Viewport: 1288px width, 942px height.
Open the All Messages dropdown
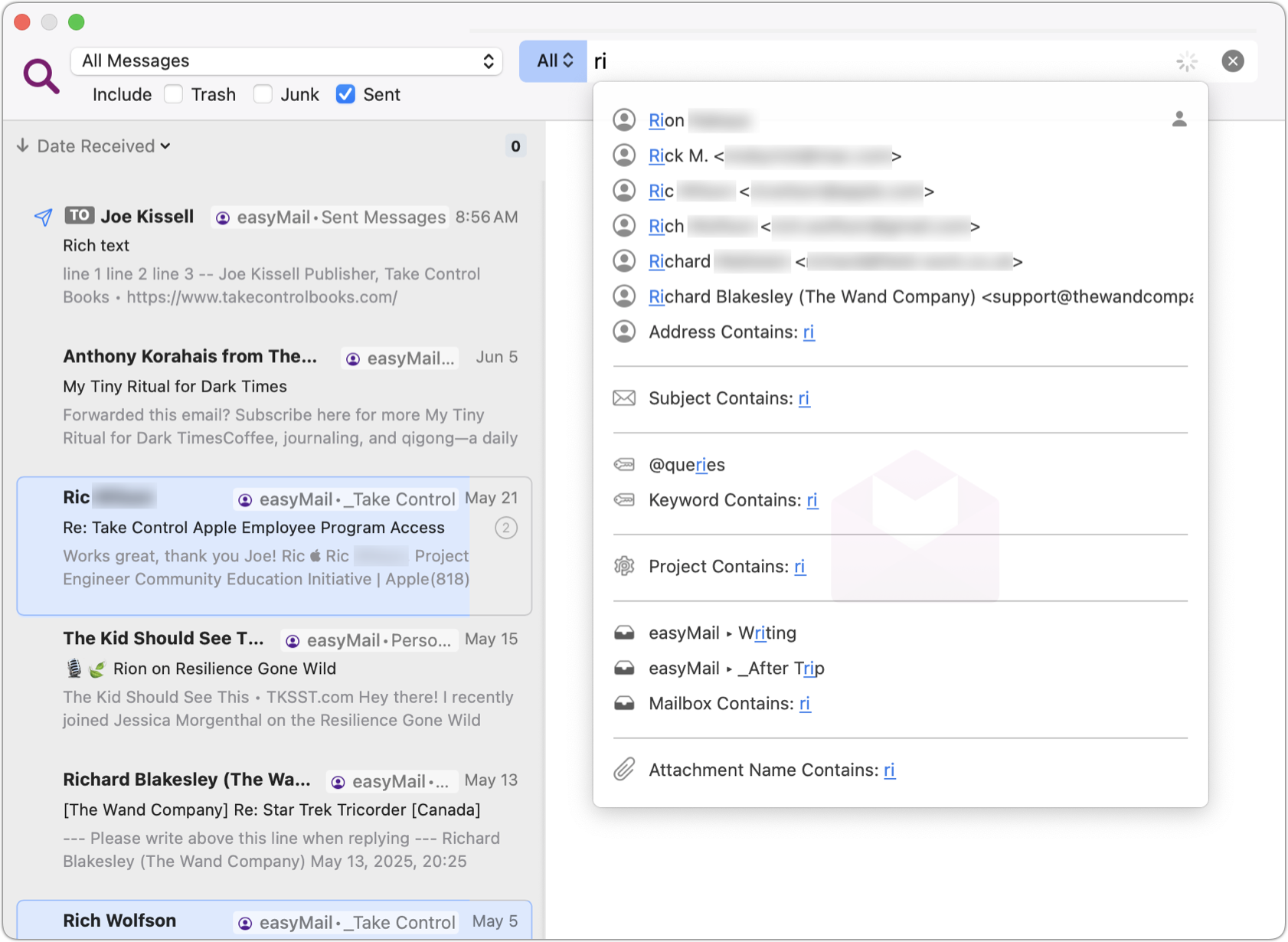coord(286,61)
